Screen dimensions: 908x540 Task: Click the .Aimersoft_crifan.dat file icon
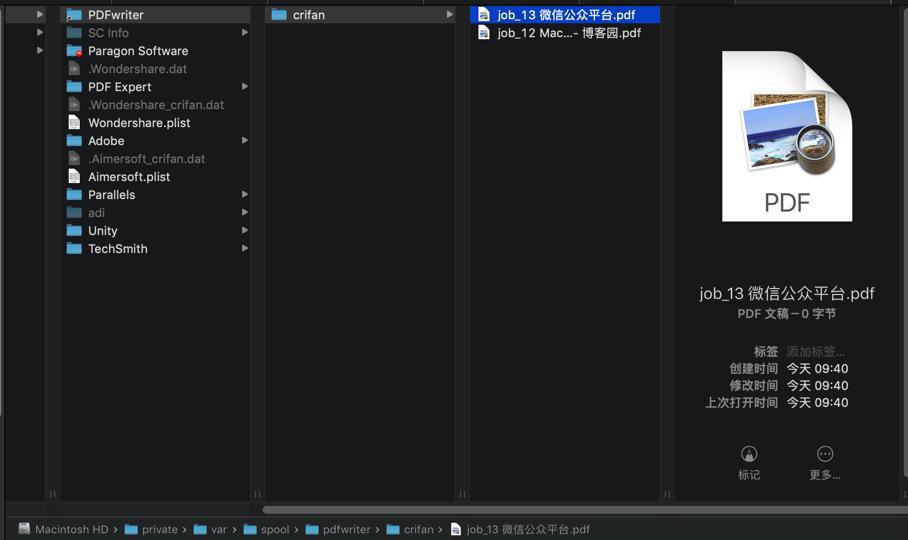74,159
